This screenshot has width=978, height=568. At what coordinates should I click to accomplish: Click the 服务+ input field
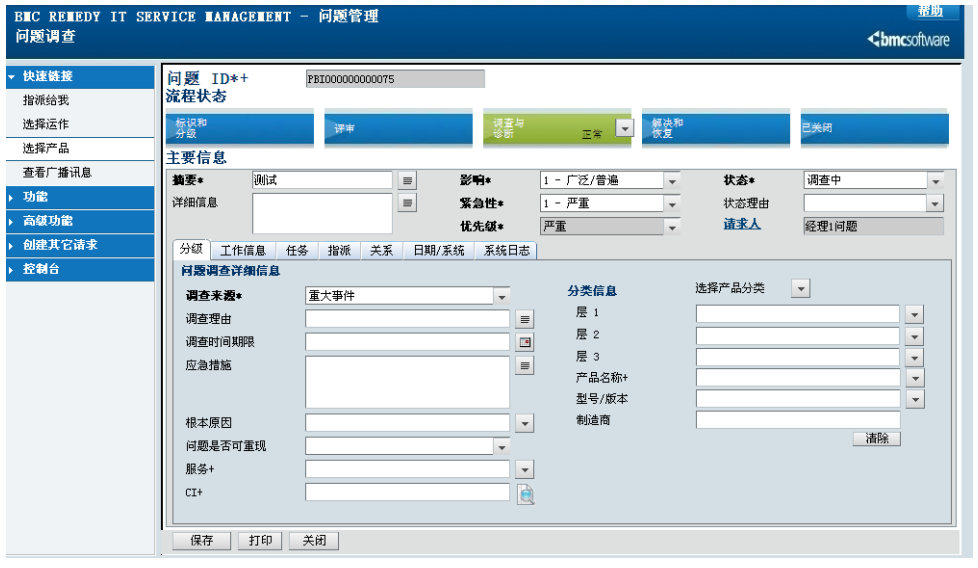click(407, 469)
